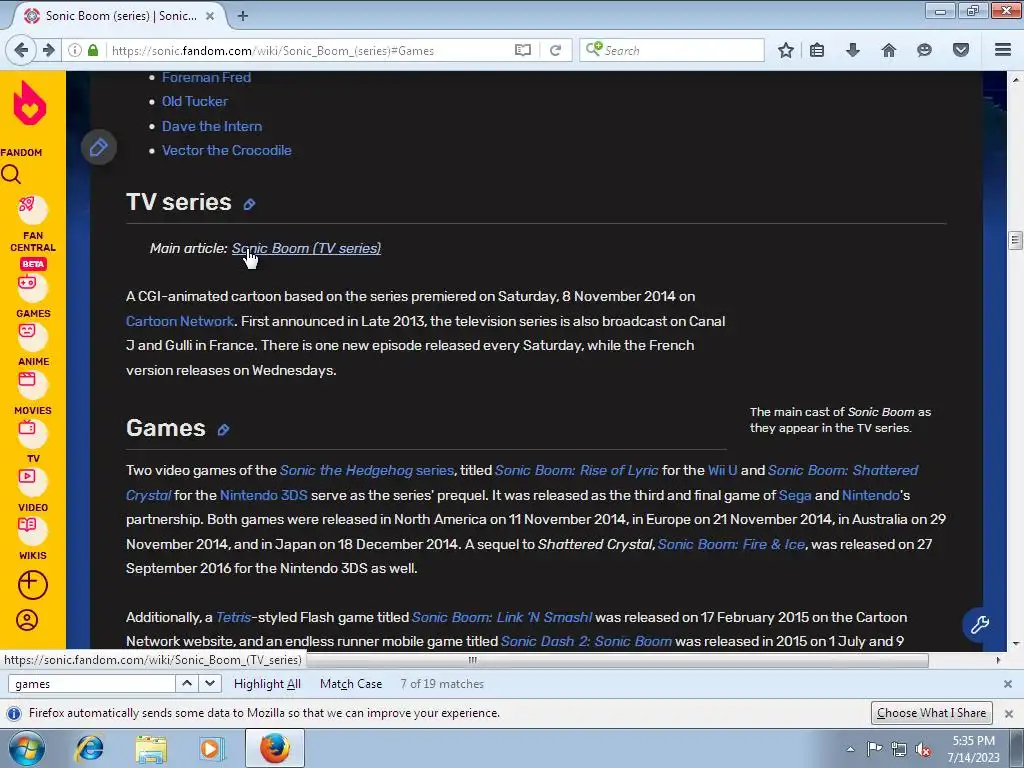This screenshot has height=768, width=1024.
Task: Open Movies category in Fandom sidebar
Action: (33, 392)
